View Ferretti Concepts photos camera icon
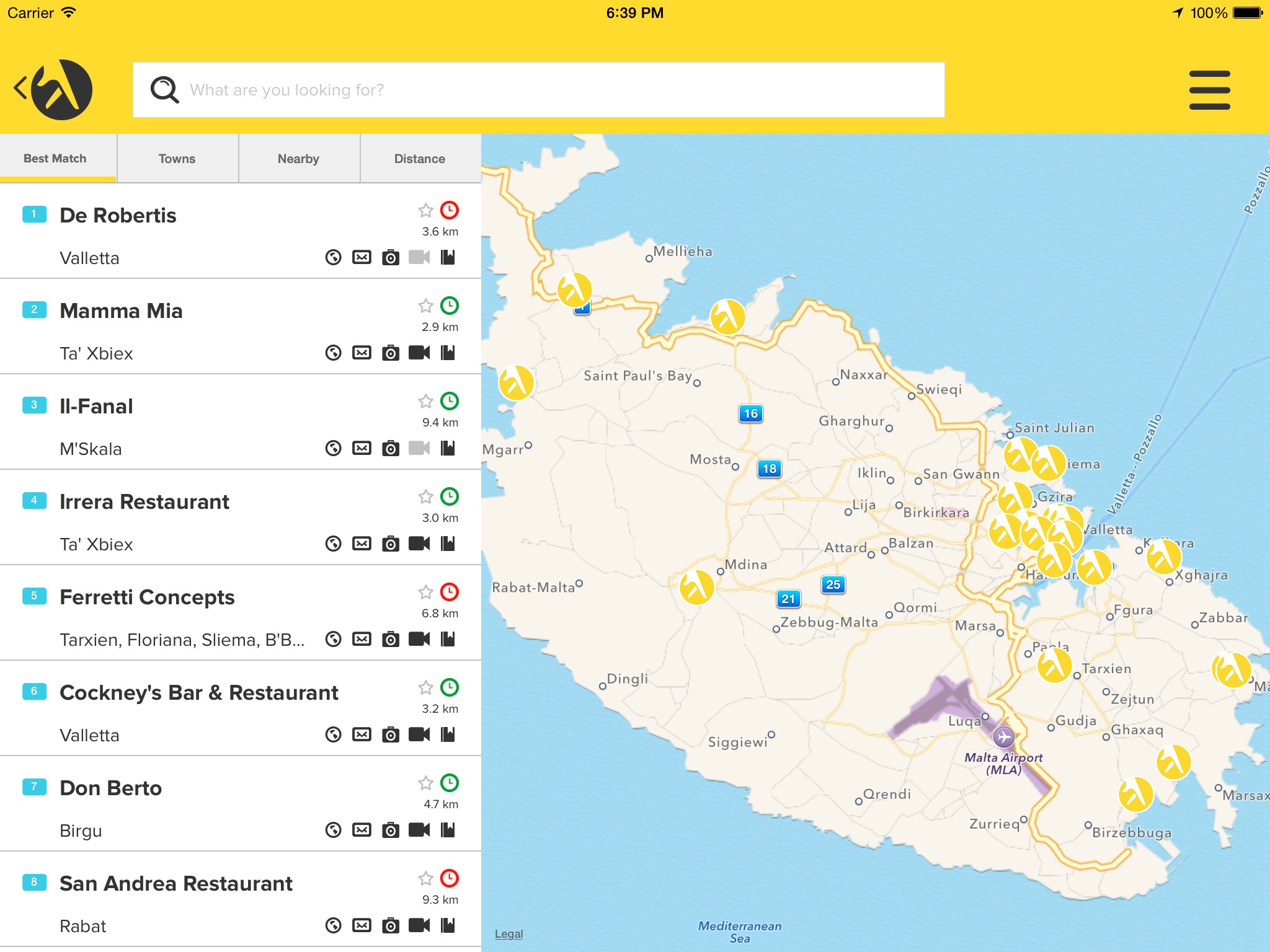The image size is (1270, 952). pyautogui.click(x=390, y=639)
